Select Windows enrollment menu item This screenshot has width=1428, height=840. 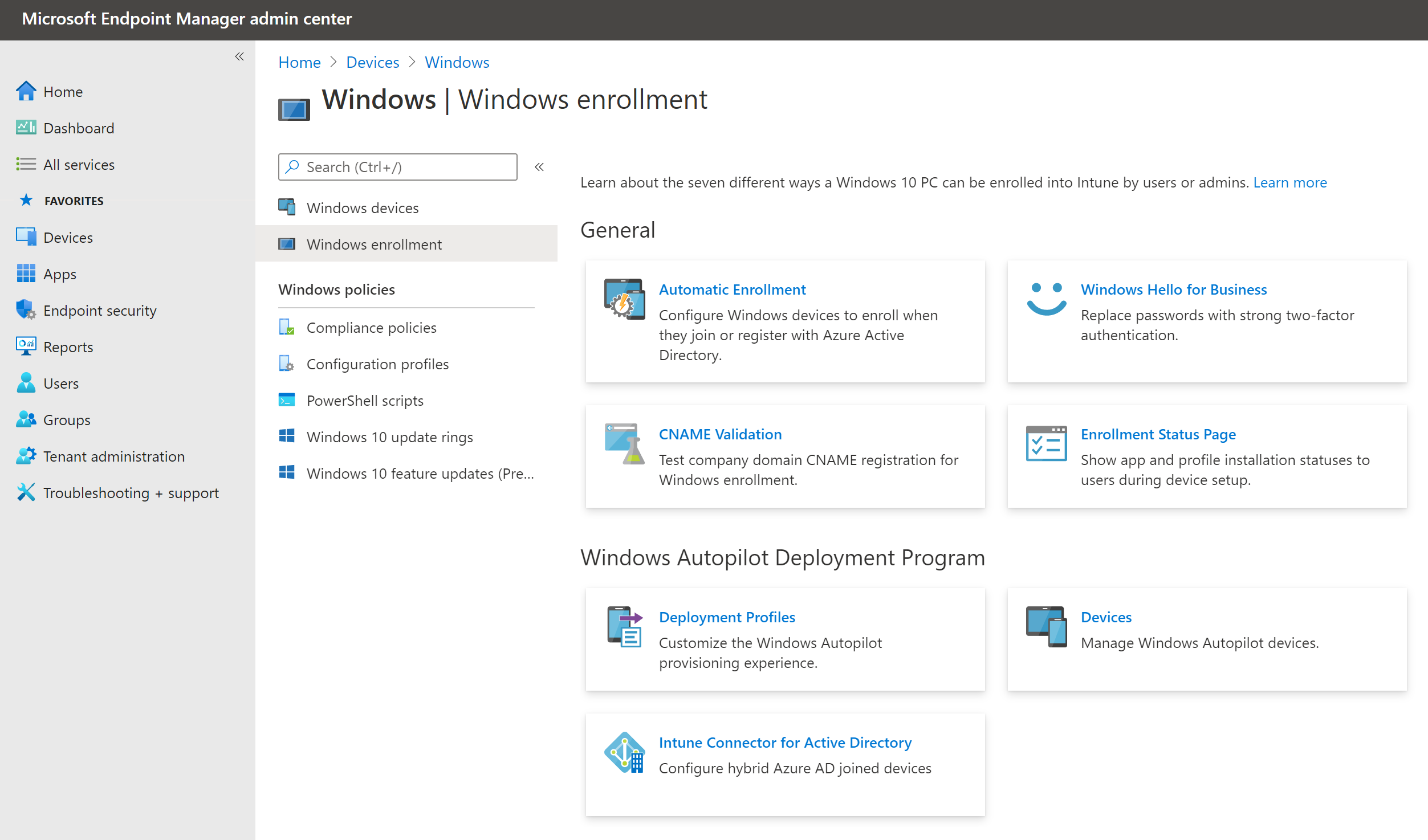pos(406,244)
